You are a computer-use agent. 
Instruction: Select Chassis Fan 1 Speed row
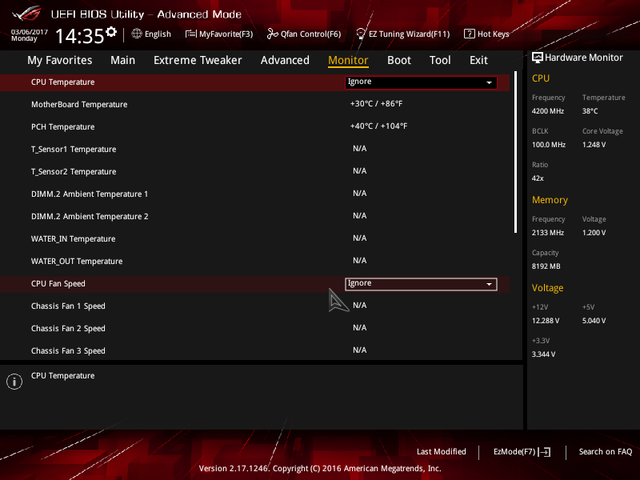coord(68,306)
